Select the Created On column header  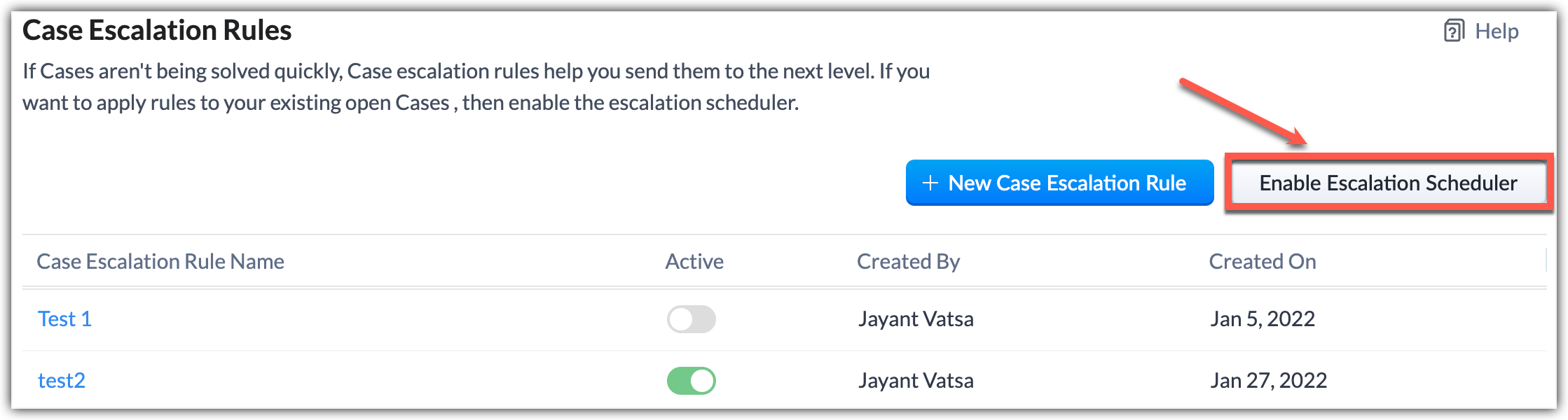(x=1263, y=262)
